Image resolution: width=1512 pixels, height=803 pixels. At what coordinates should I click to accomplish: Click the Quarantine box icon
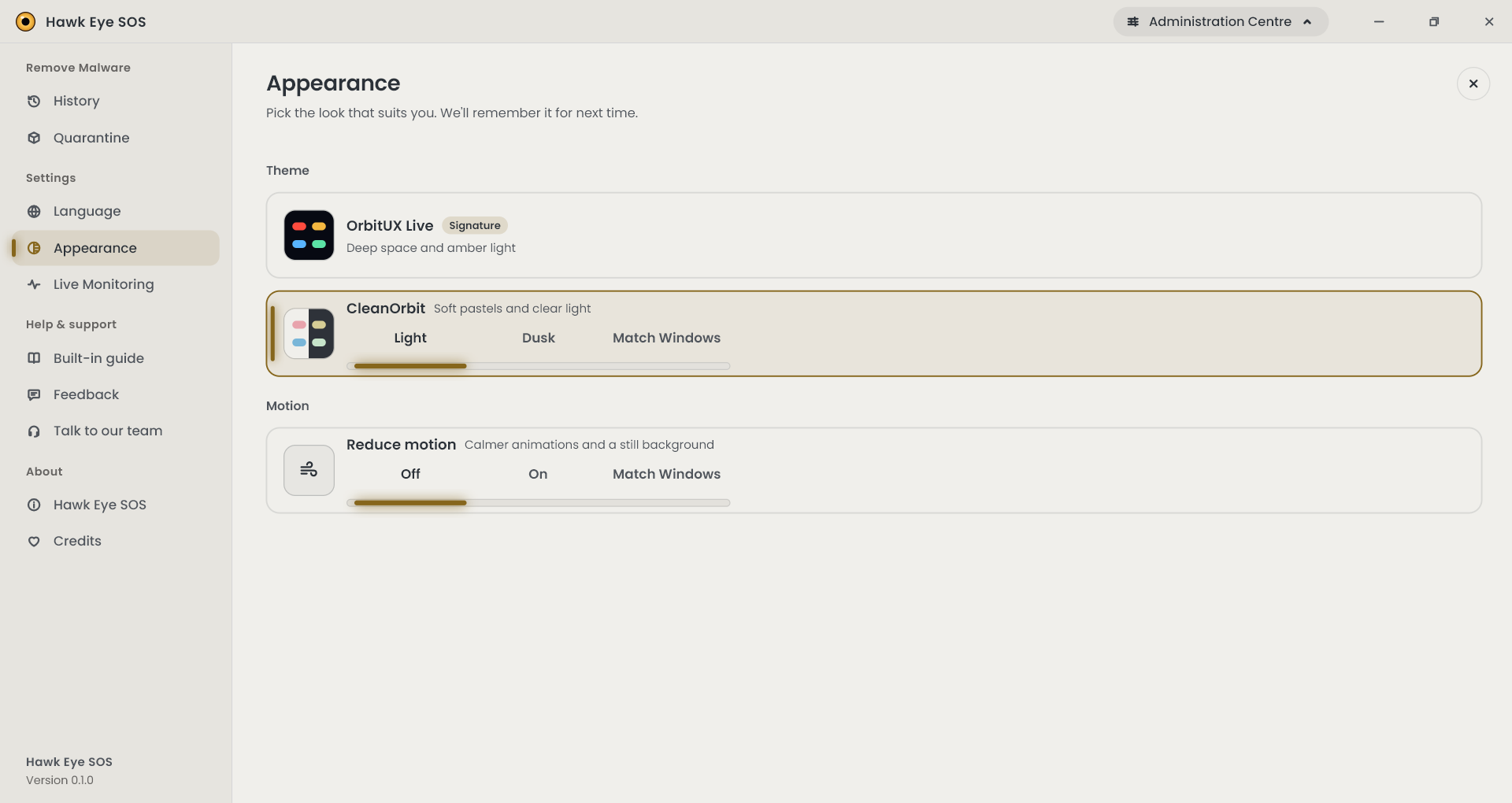pos(34,138)
